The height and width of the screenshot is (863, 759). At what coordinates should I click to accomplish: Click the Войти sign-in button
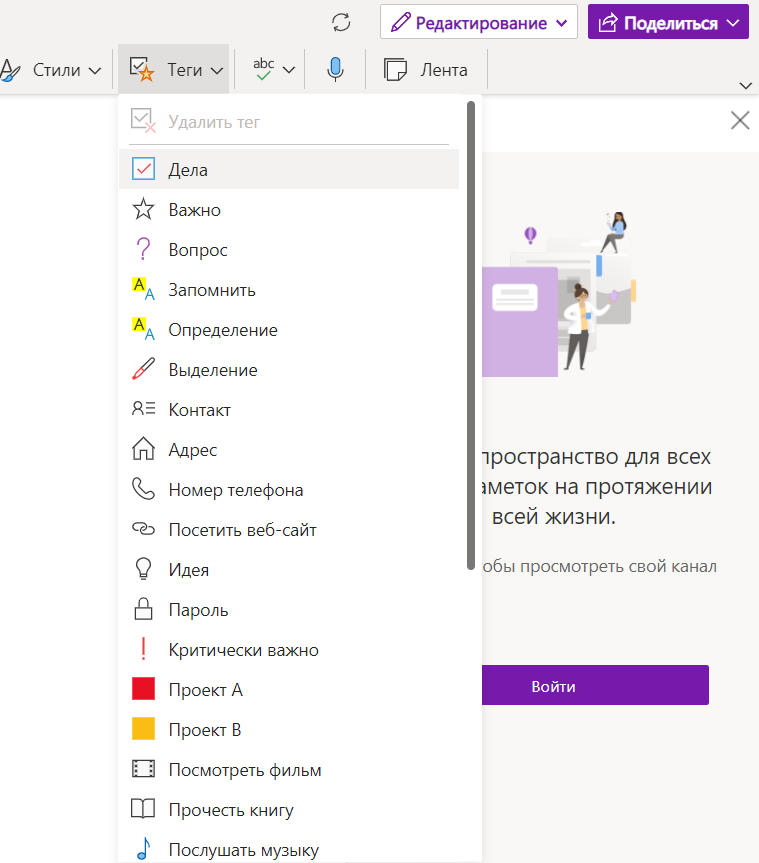(595, 685)
